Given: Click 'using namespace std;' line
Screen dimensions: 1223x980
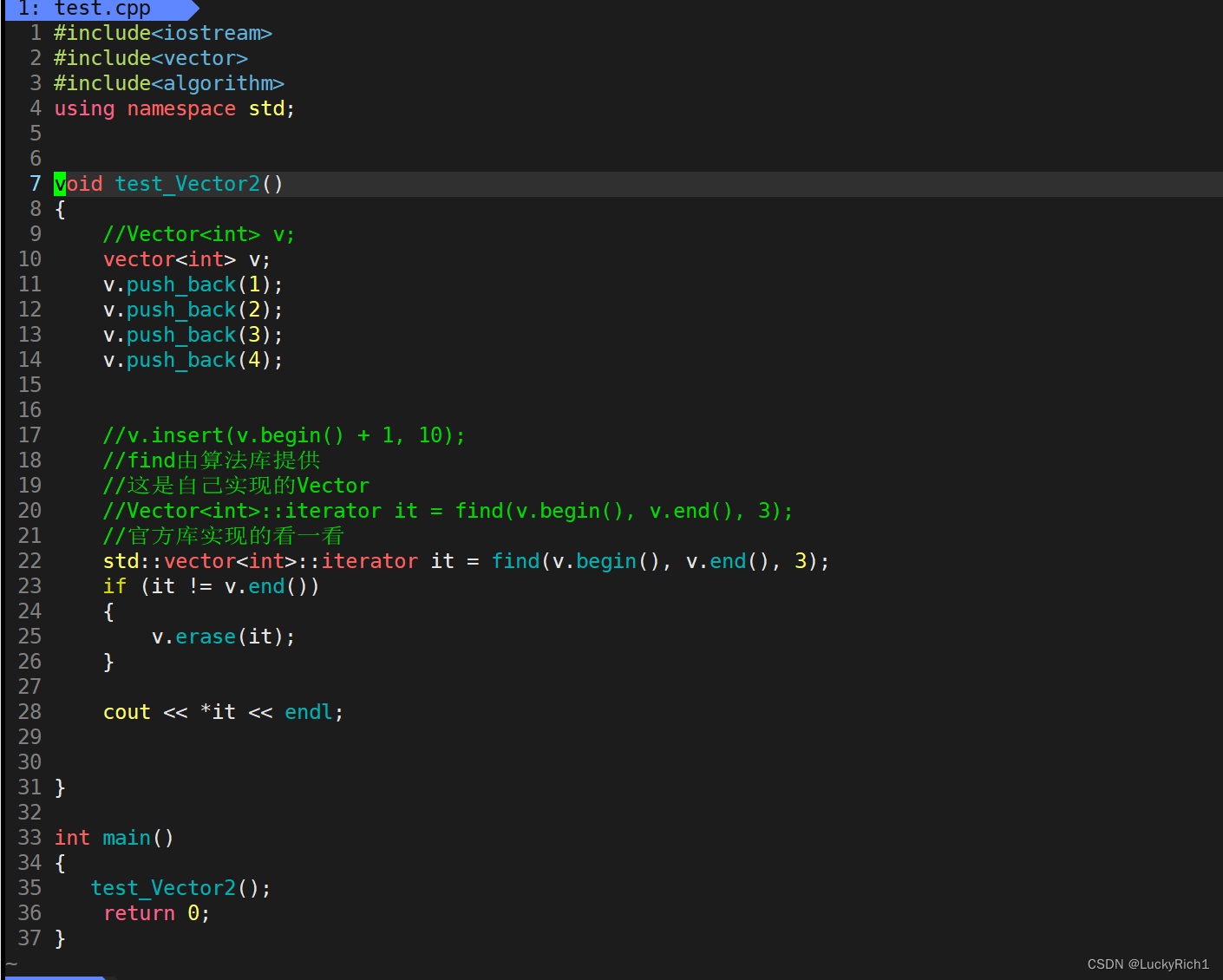Looking at the screenshot, I should [174, 108].
